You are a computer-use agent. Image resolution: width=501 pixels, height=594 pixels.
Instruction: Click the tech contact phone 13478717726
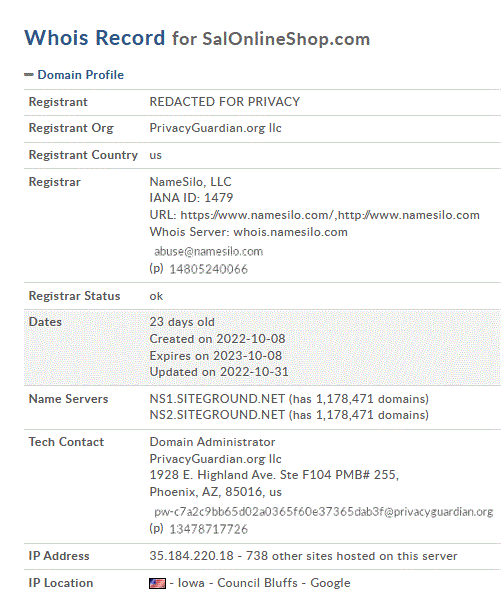click(x=208, y=529)
